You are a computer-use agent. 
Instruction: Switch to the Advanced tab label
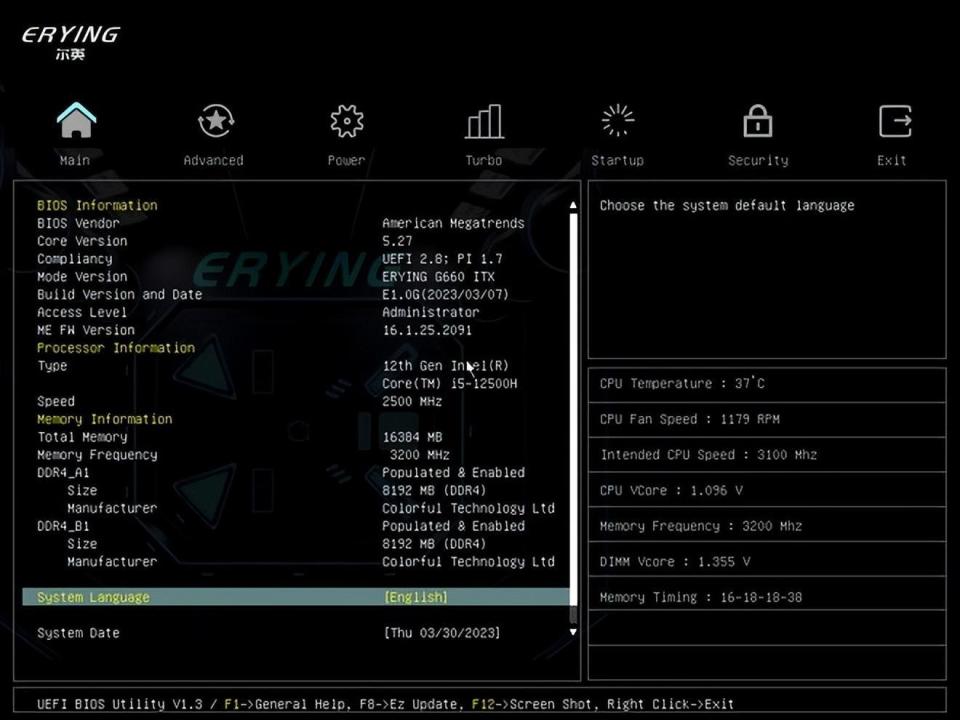point(214,160)
